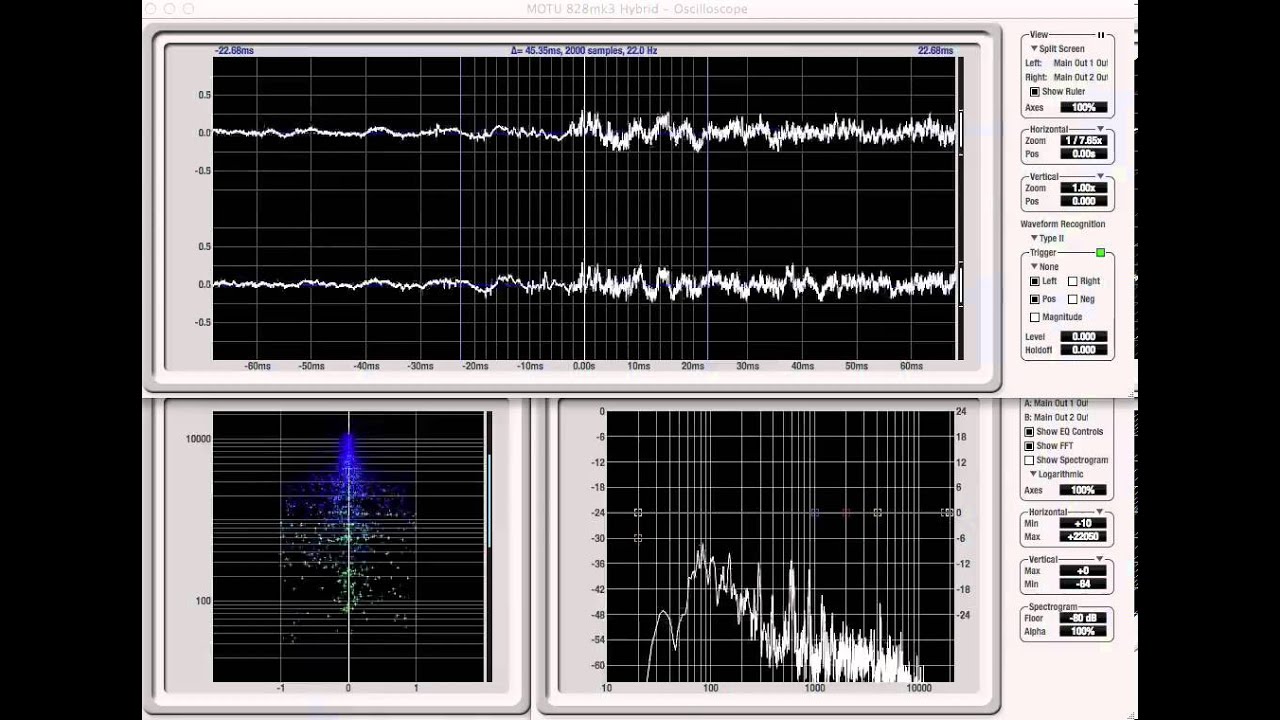Toggle the Show Ruler checkbox
Viewport: 1280px width, 720px height.
1035,92
